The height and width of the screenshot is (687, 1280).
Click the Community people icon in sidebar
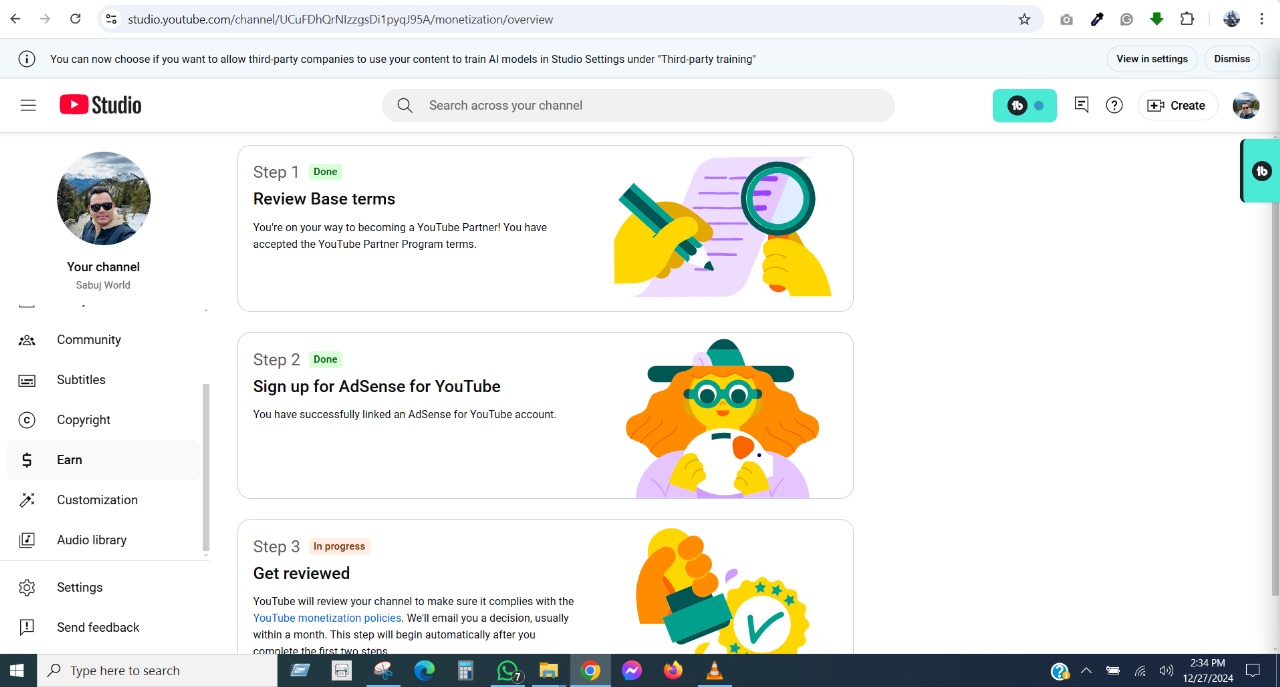point(27,340)
